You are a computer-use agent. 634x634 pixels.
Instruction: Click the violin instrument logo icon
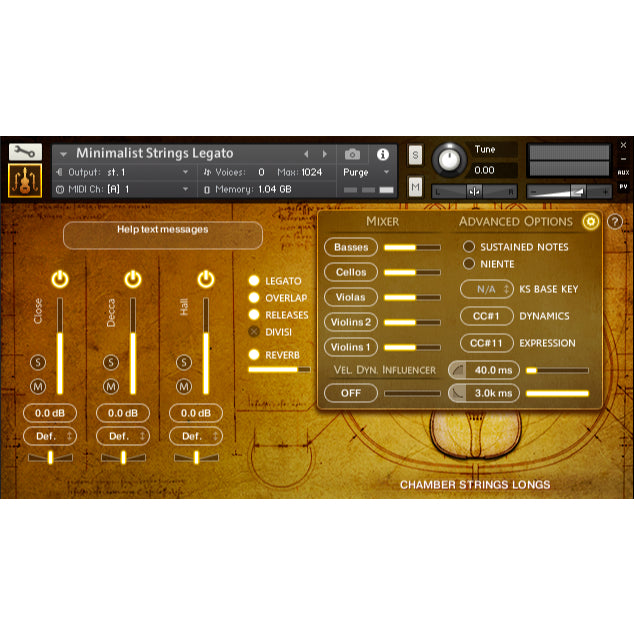click(25, 181)
